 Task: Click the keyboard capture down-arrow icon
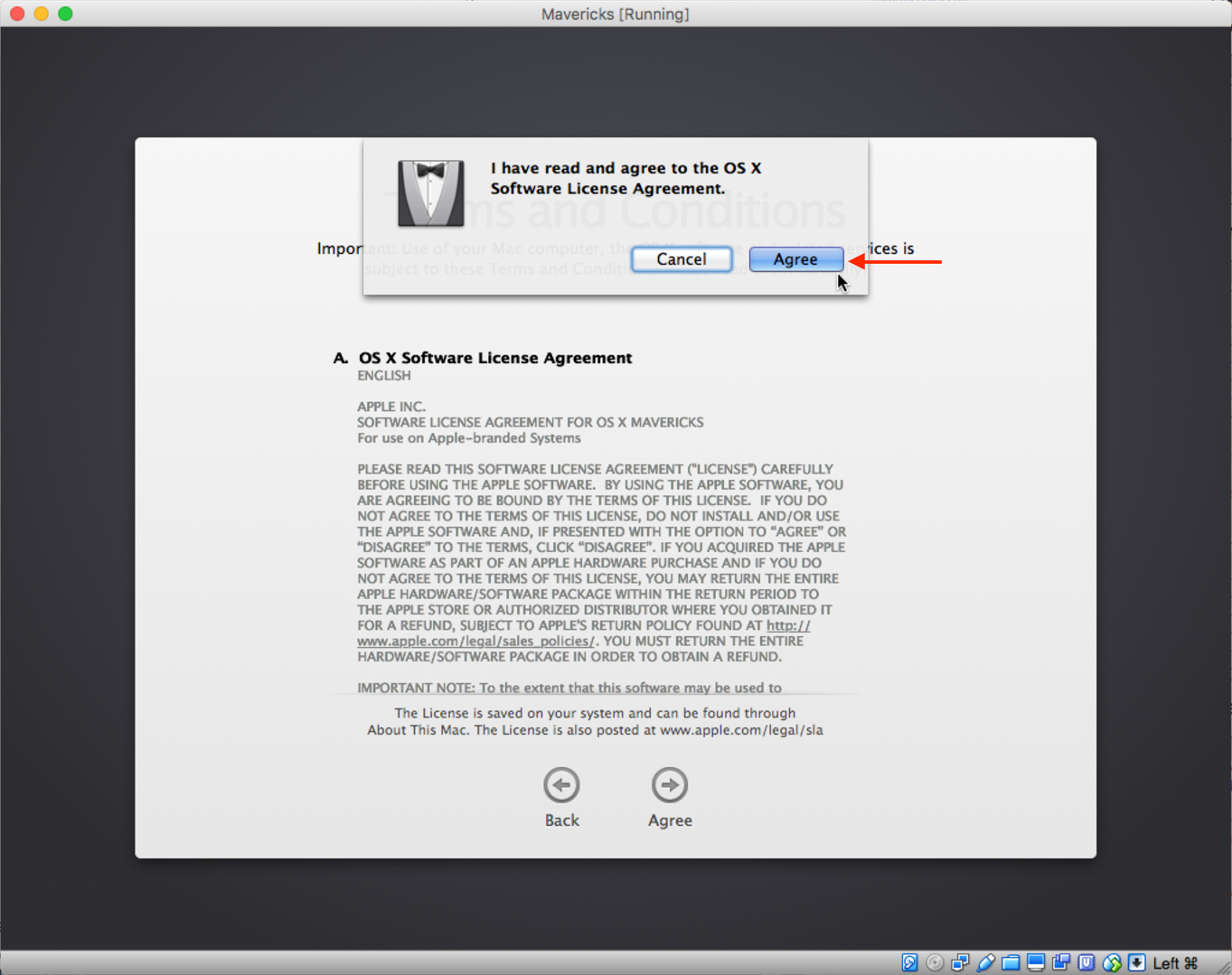[1136, 963]
